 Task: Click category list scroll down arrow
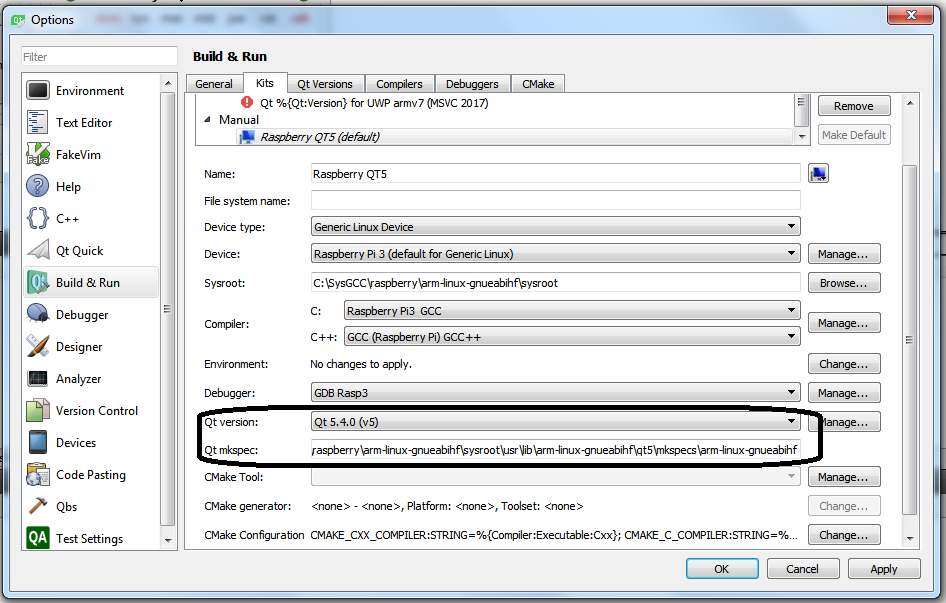(x=168, y=540)
